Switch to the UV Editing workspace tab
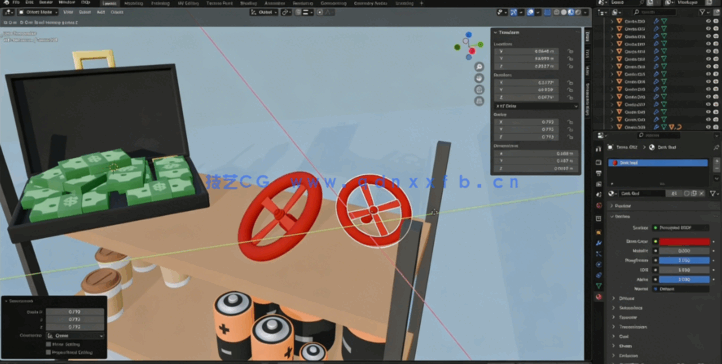 [x=188, y=3]
